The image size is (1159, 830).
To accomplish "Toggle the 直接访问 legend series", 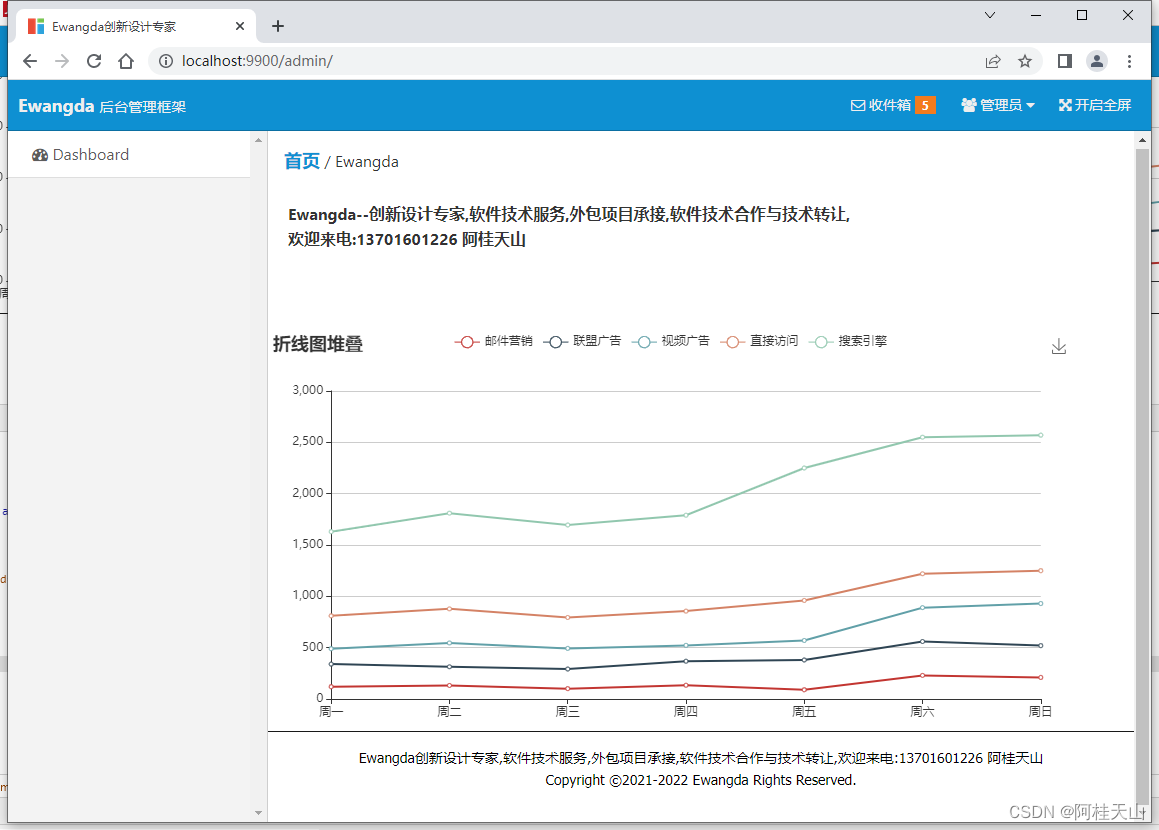I will tap(759, 341).
